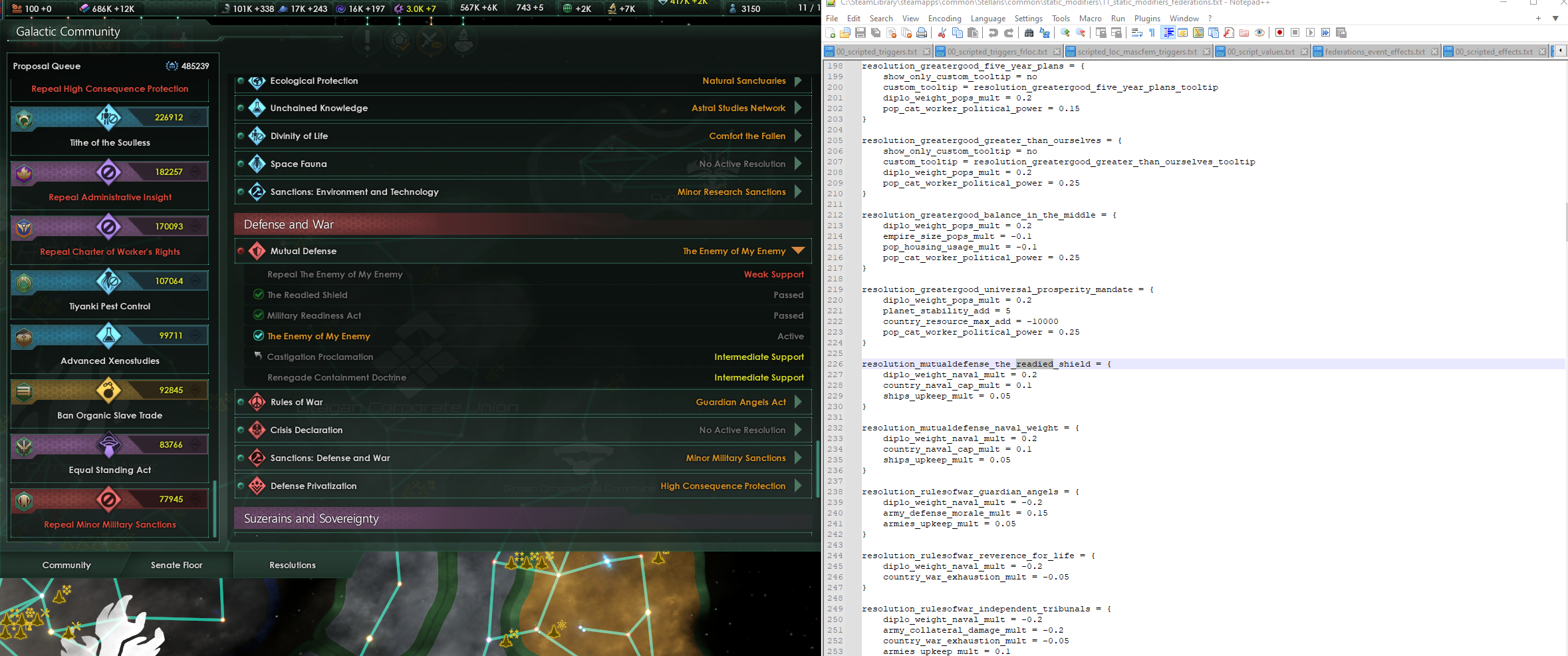Expand the Unchained Knowledge resolutions arrow
The height and width of the screenshot is (656, 1568).
click(798, 108)
